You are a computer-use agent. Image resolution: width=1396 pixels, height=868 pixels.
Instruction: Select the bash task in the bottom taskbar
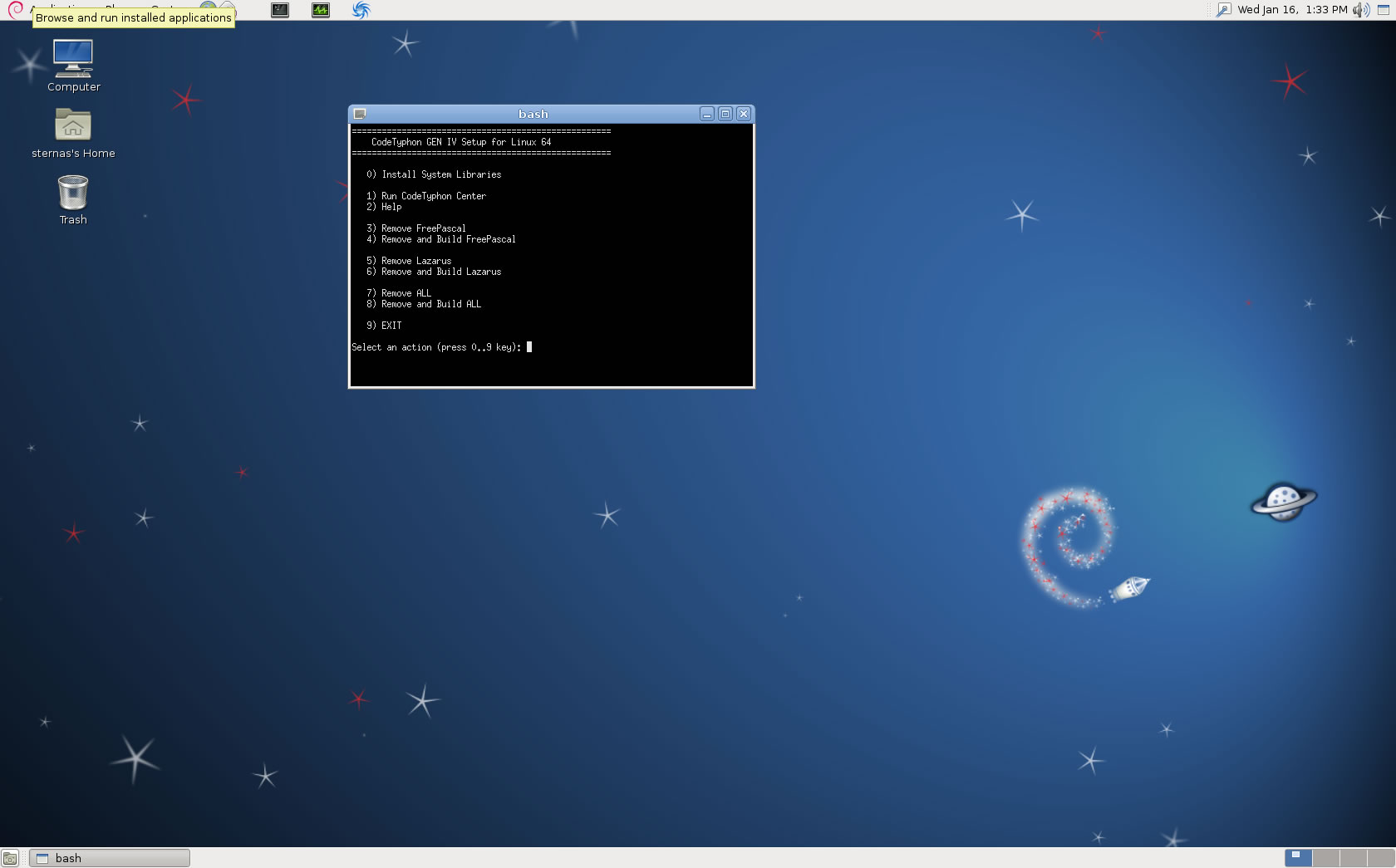[x=110, y=858]
